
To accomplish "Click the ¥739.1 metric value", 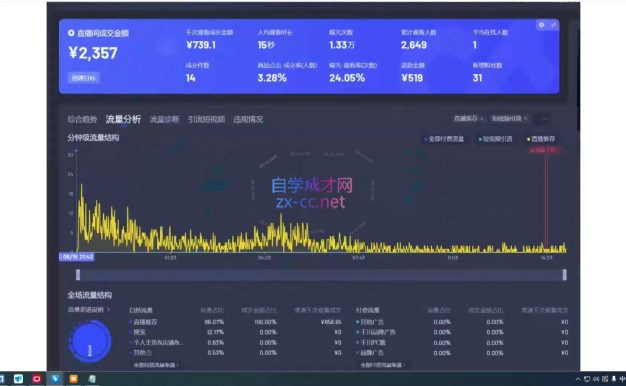I will click(201, 45).
